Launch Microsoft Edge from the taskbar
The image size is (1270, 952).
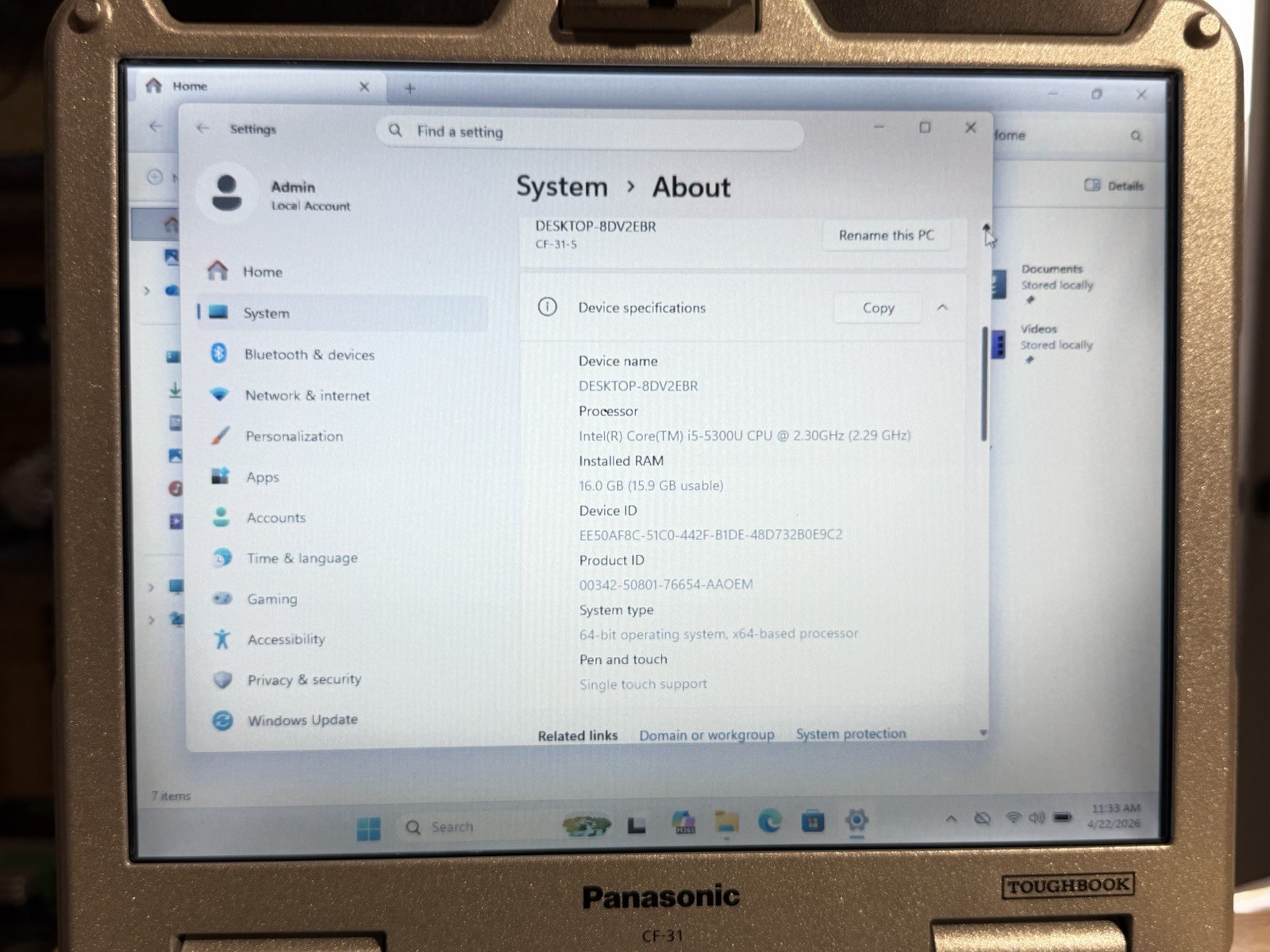[x=769, y=821]
